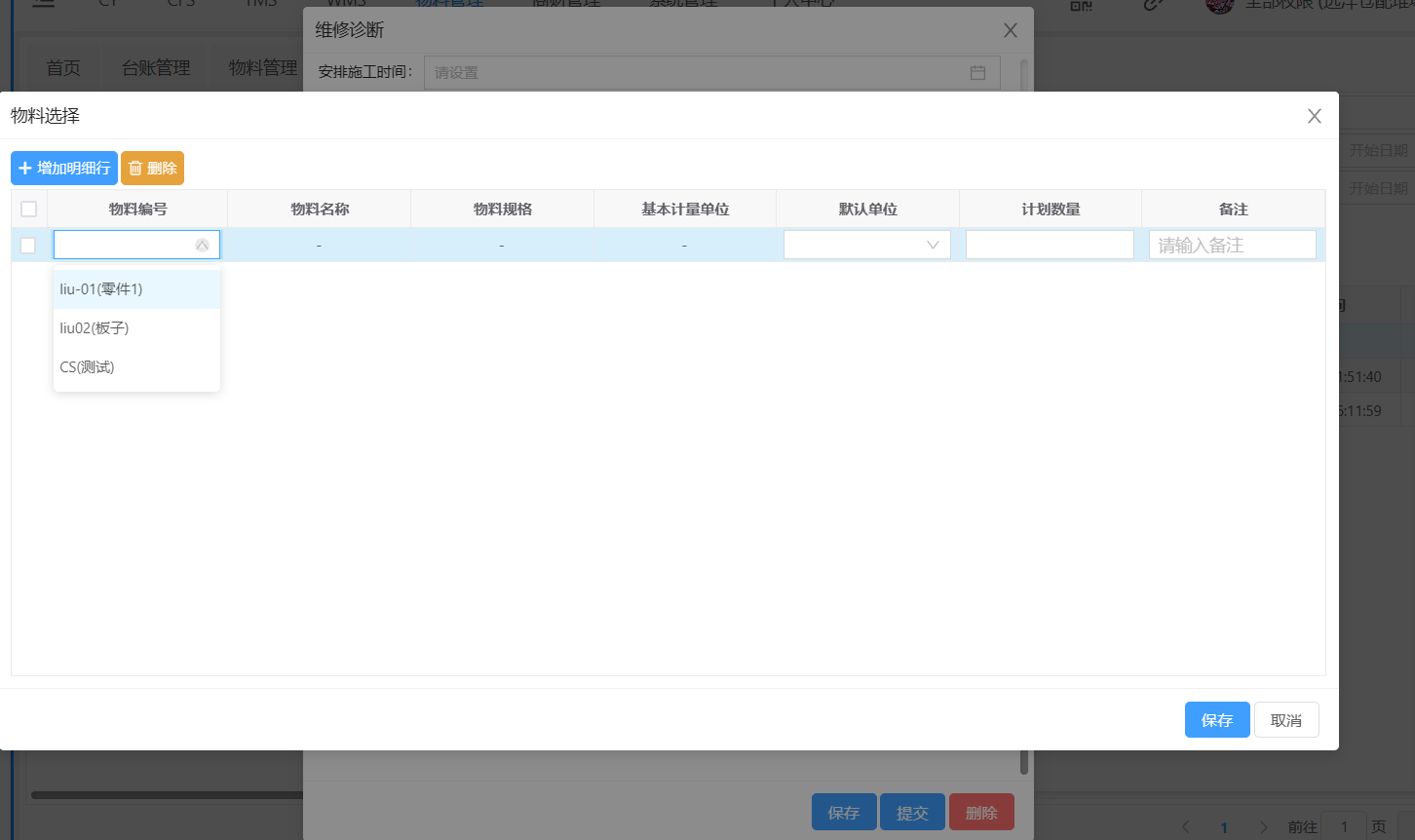Click the plus icon on 增加明细行
Image resolution: width=1415 pixels, height=840 pixels.
[x=25, y=169]
